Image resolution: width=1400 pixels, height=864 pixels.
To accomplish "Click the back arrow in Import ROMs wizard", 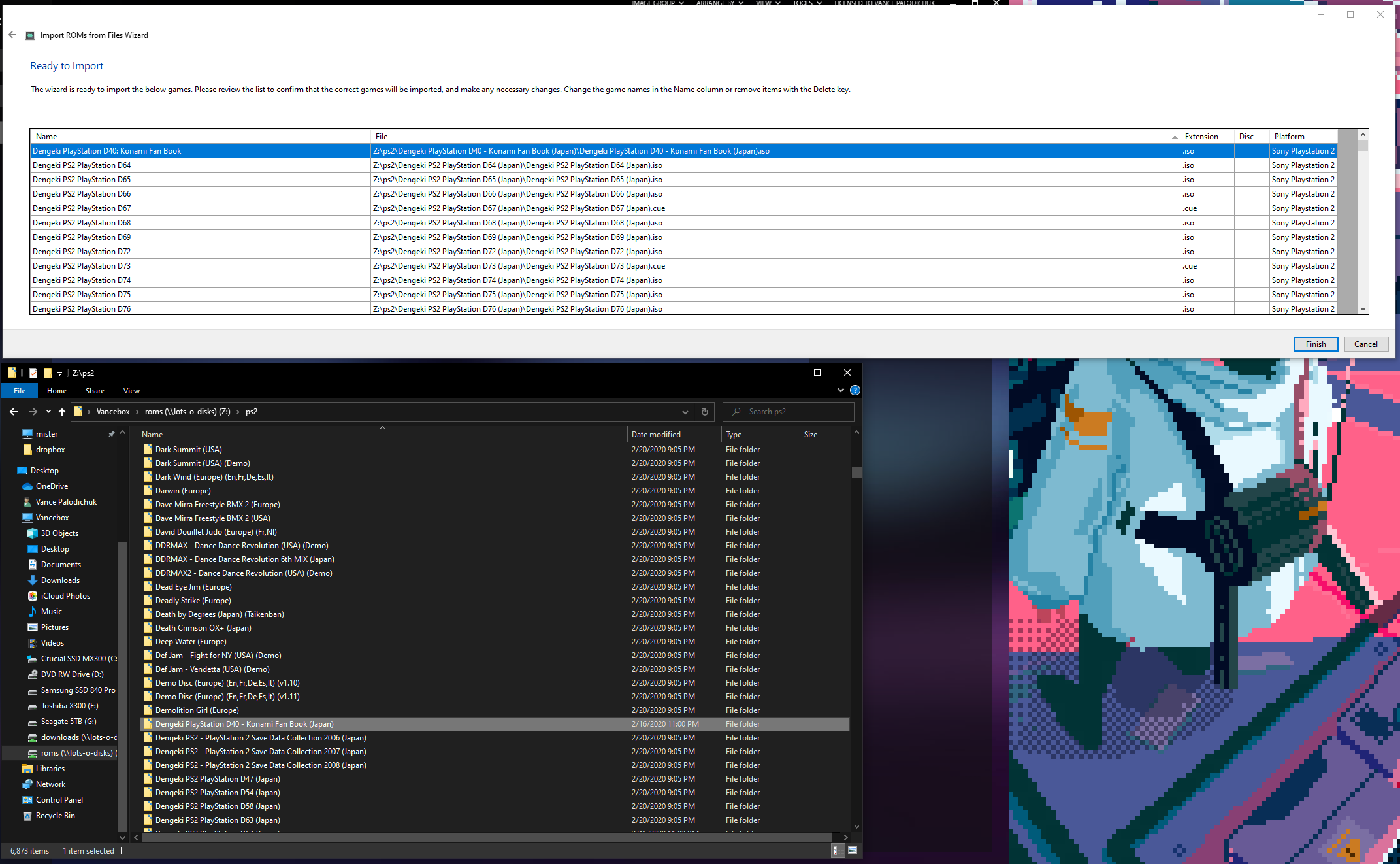I will [12, 35].
